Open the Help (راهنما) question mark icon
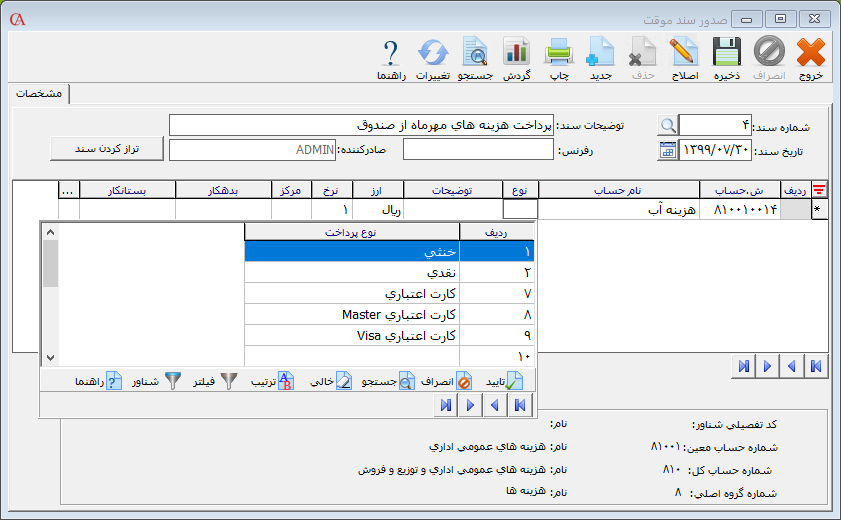Image resolution: width=841 pixels, height=520 pixels. [391, 52]
